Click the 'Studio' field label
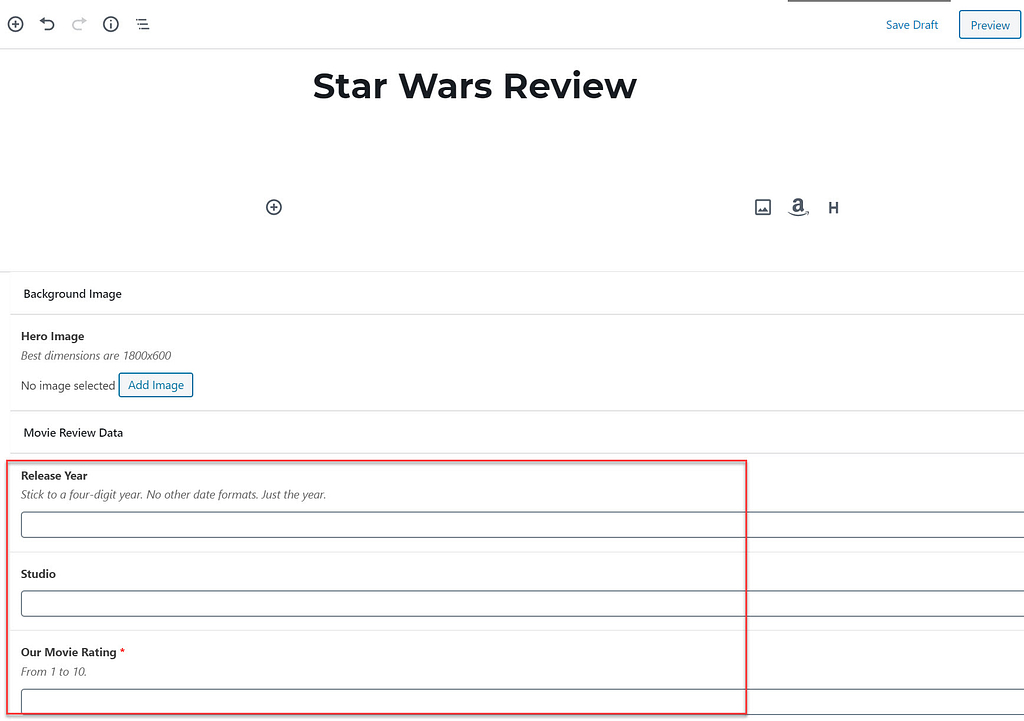 click(x=38, y=574)
